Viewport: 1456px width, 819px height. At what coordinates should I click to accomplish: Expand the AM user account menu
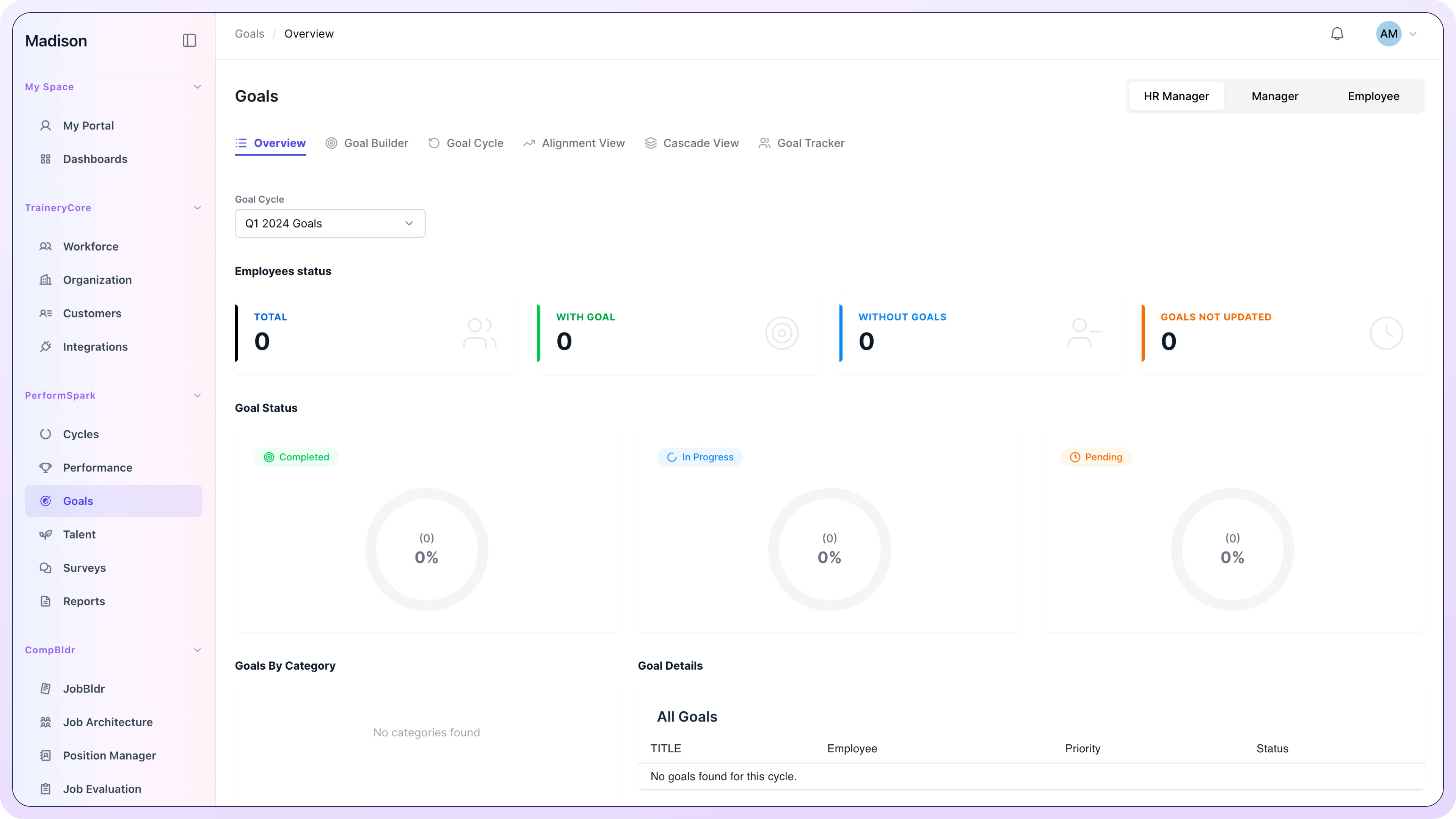click(1396, 34)
